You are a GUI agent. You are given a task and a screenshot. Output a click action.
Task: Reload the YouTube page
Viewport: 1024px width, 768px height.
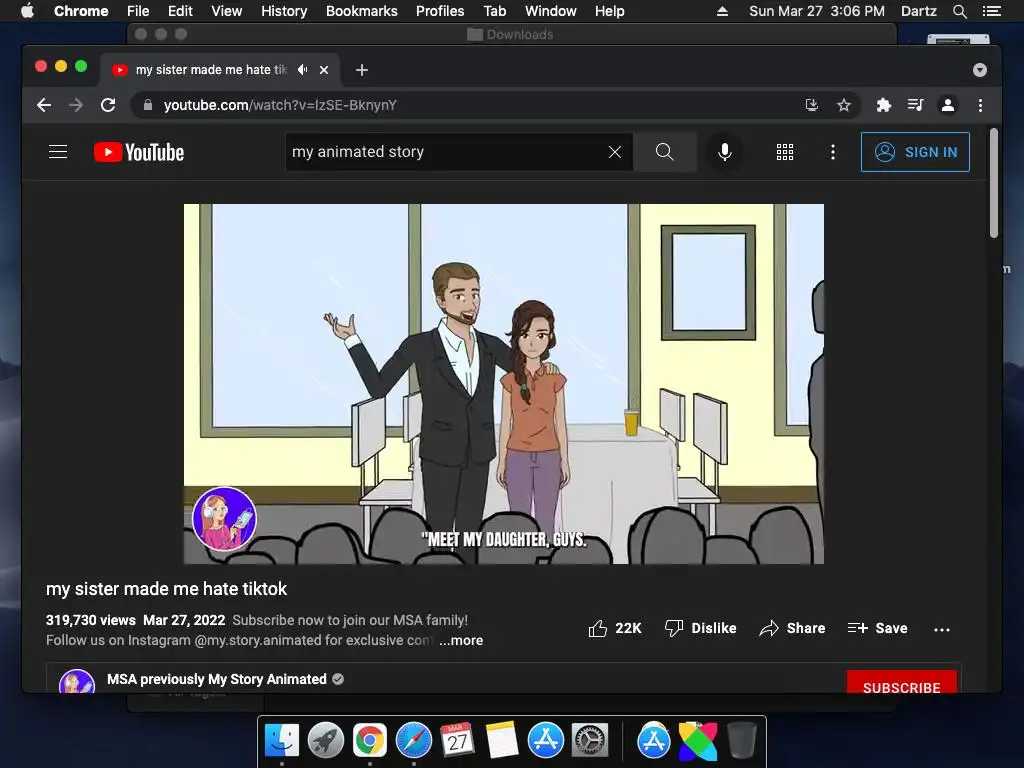click(108, 105)
